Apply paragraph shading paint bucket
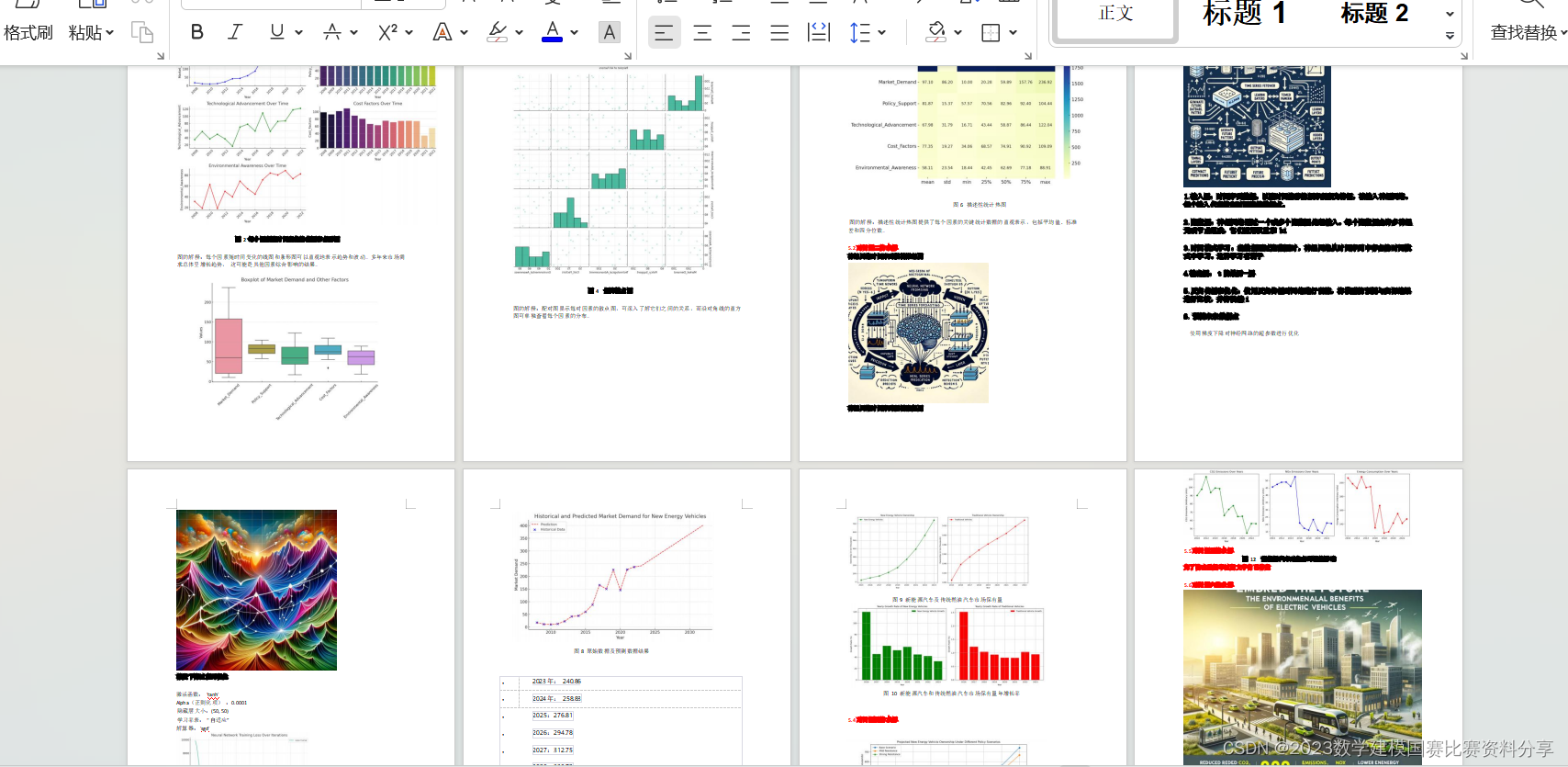Image resolution: width=1568 pixels, height=767 pixels. [x=936, y=32]
